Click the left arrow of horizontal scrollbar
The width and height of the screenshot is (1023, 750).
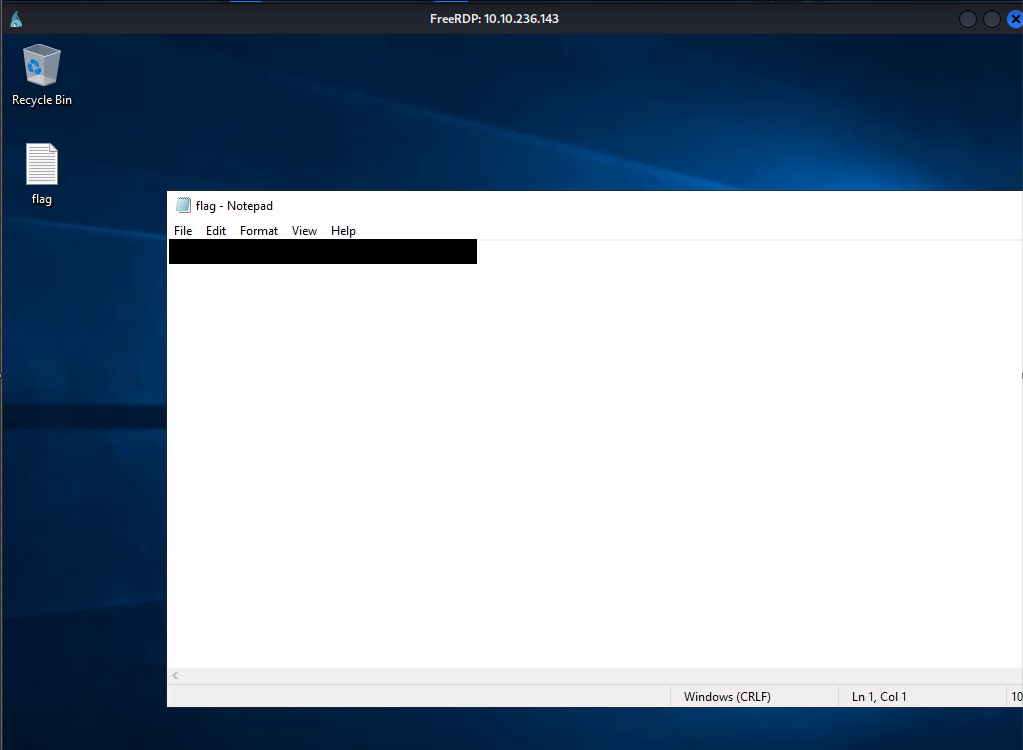click(x=176, y=676)
